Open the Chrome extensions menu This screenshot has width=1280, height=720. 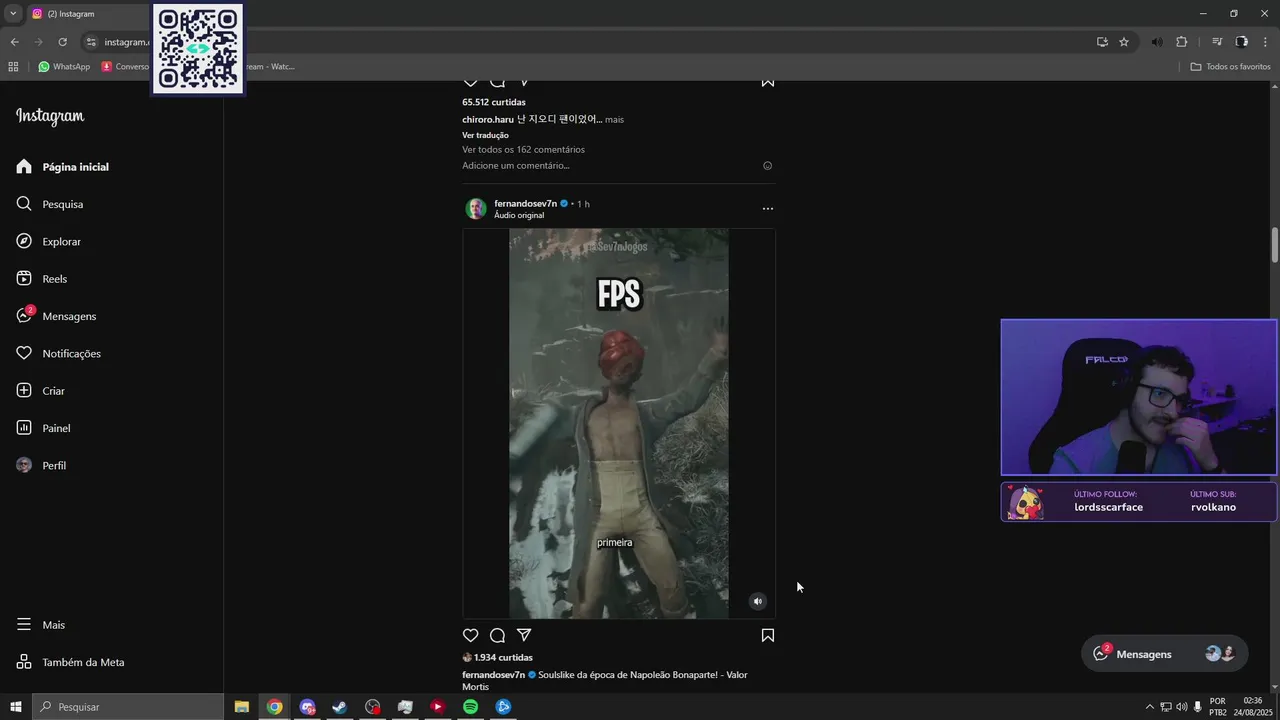coord(1182,42)
